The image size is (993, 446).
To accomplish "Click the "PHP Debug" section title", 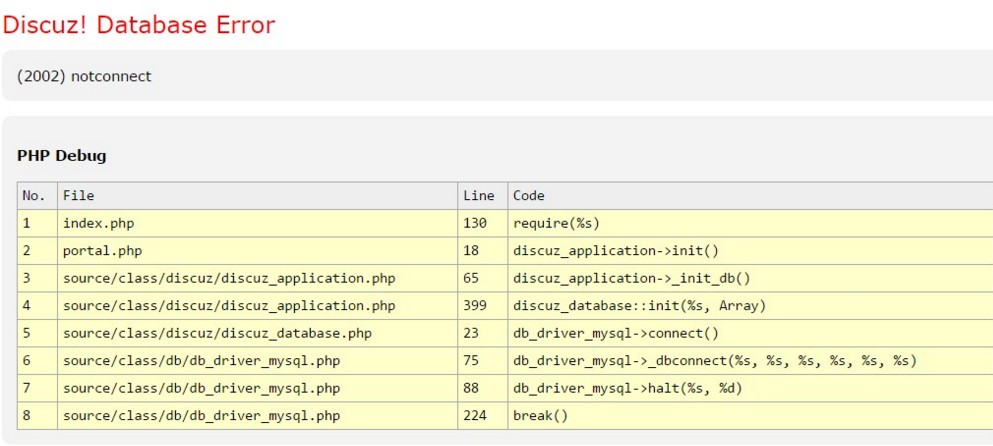I will pyautogui.click(x=62, y=156).
